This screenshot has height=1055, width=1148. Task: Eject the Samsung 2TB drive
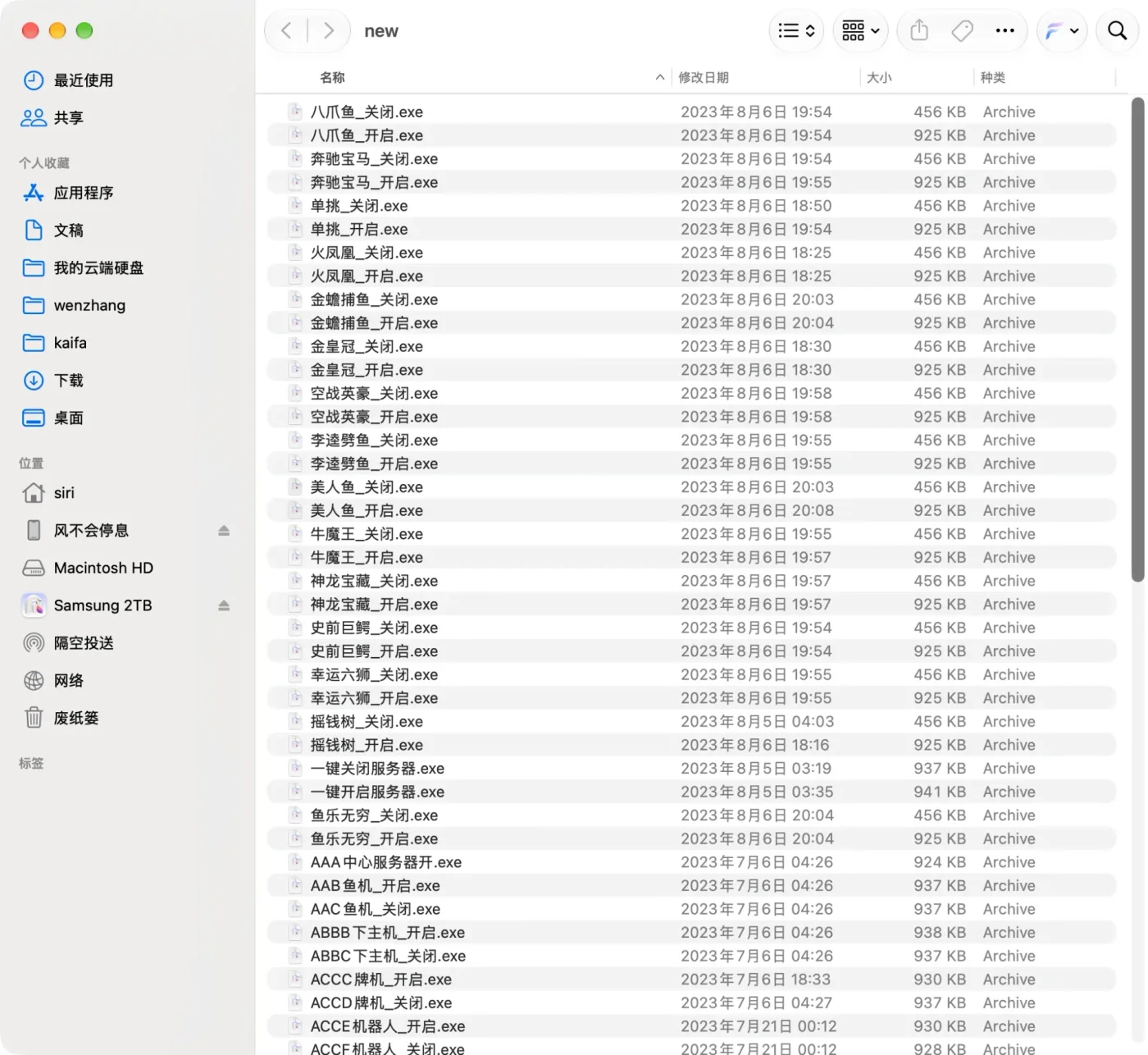(x=224, y=605)
